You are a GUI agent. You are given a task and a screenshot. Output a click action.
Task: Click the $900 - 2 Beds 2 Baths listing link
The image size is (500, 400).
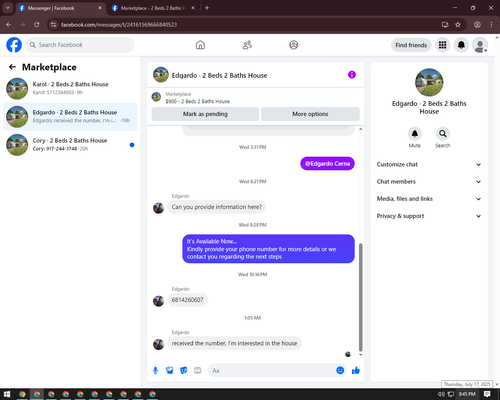(197, 101)
